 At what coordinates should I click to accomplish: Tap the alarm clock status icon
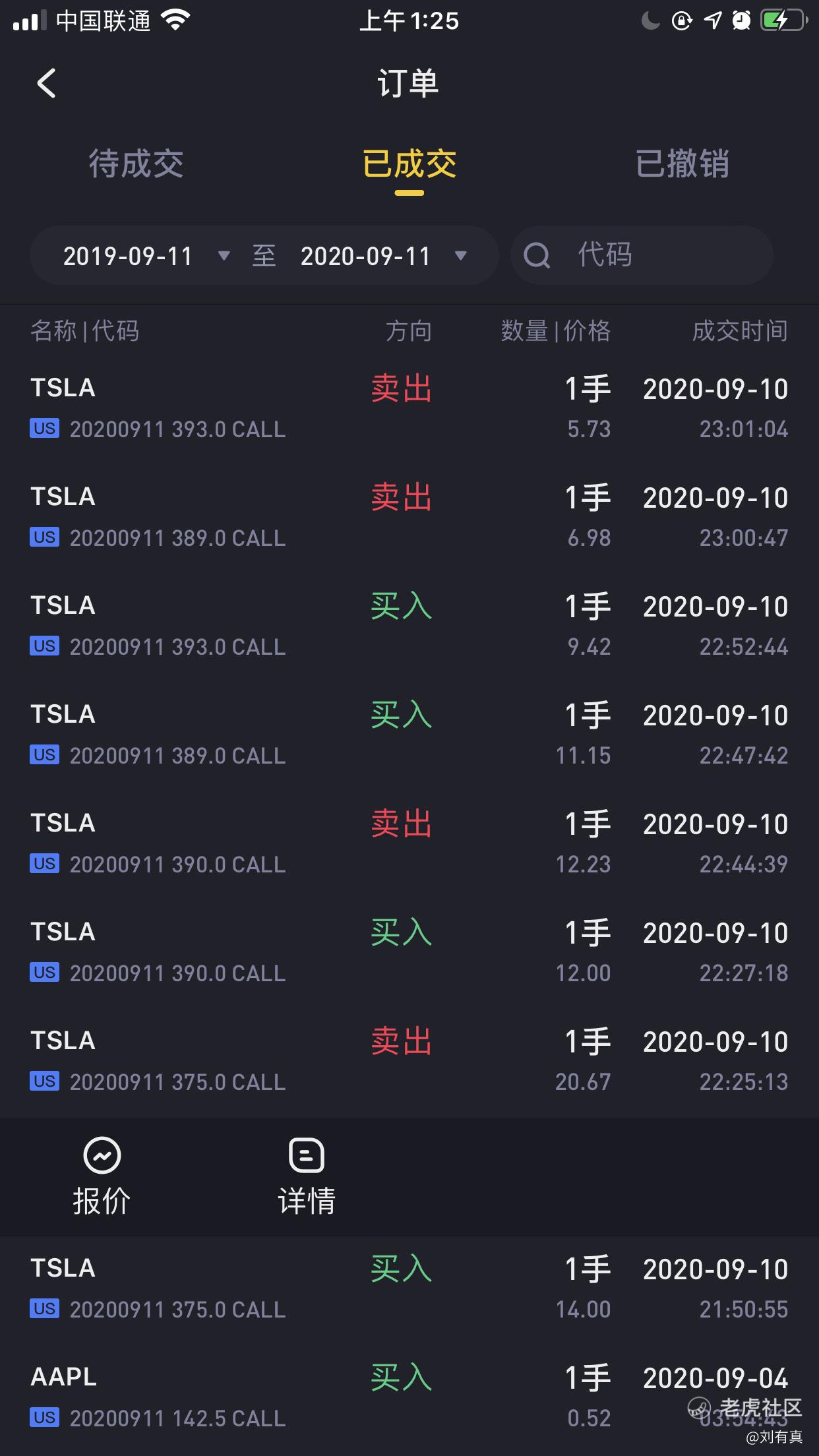pos(741,20)
